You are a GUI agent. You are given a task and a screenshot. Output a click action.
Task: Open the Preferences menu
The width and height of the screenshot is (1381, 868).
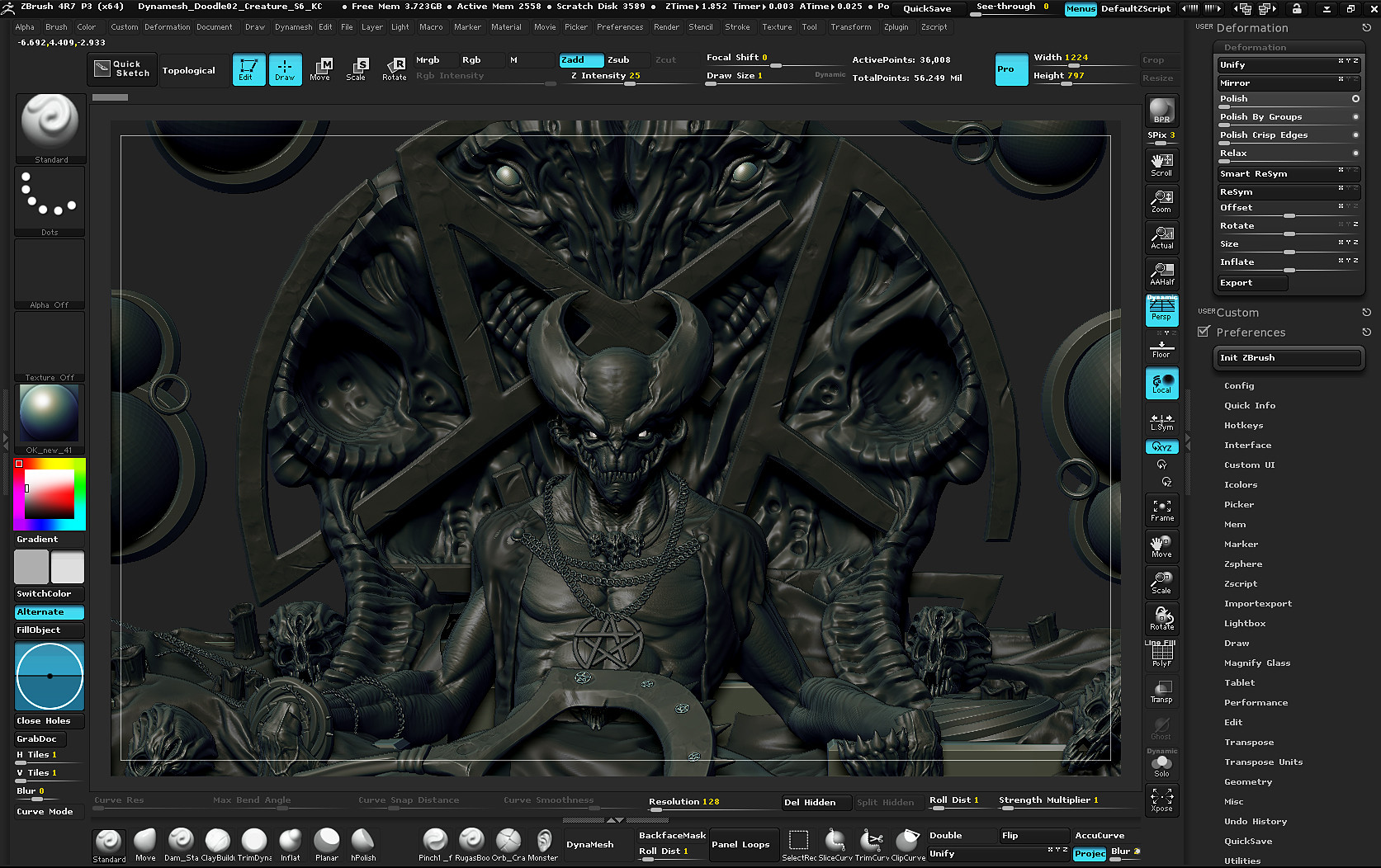pos(620,27)
